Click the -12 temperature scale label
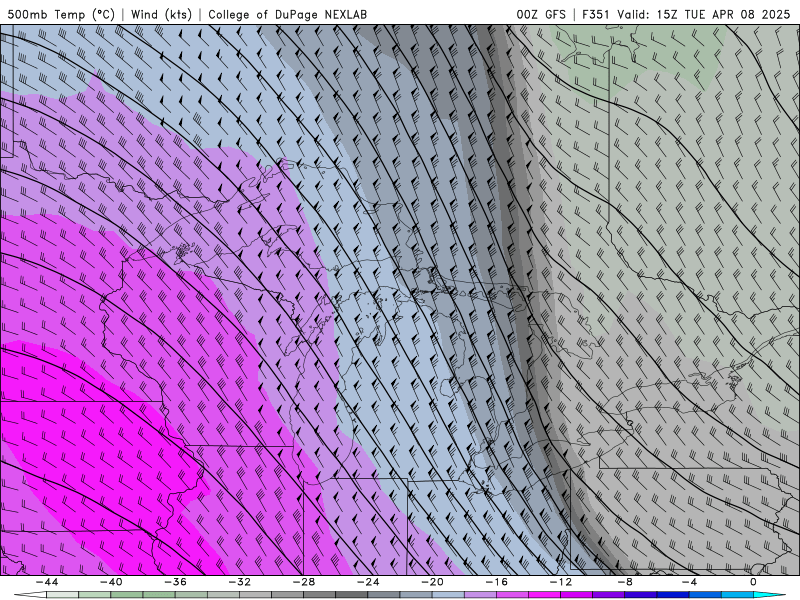The image size is (800, 600). [561, 582]
